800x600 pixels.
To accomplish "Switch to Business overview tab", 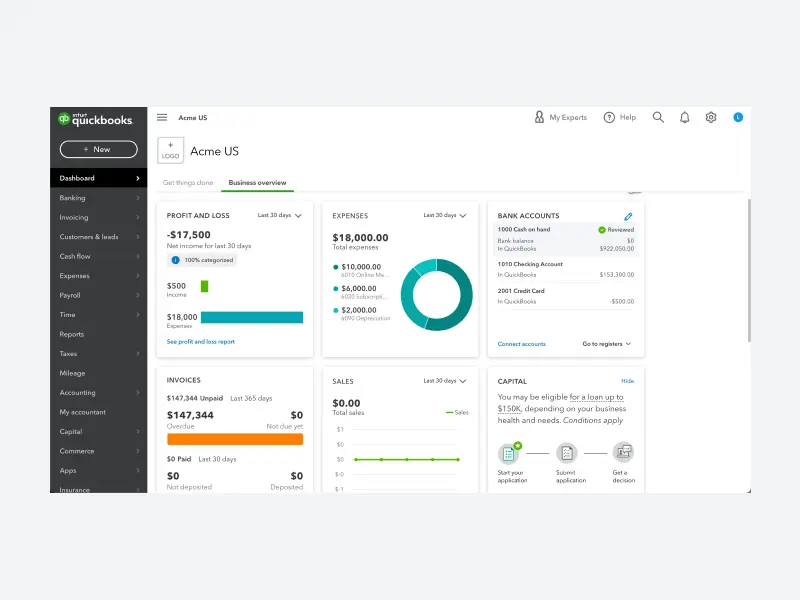I will tap(257, 183).
